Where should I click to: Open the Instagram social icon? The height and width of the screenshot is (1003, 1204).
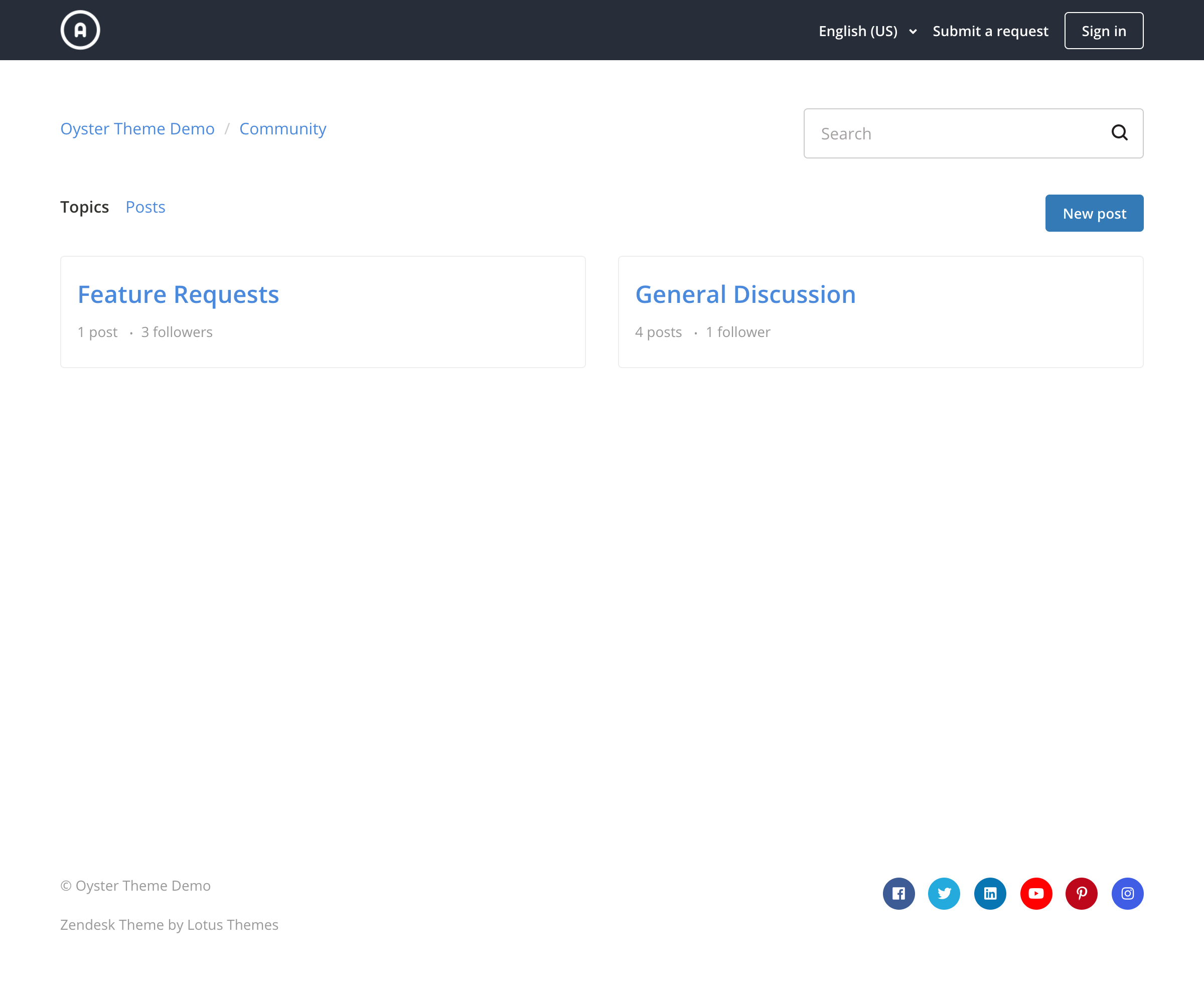tap(1127, 893)
